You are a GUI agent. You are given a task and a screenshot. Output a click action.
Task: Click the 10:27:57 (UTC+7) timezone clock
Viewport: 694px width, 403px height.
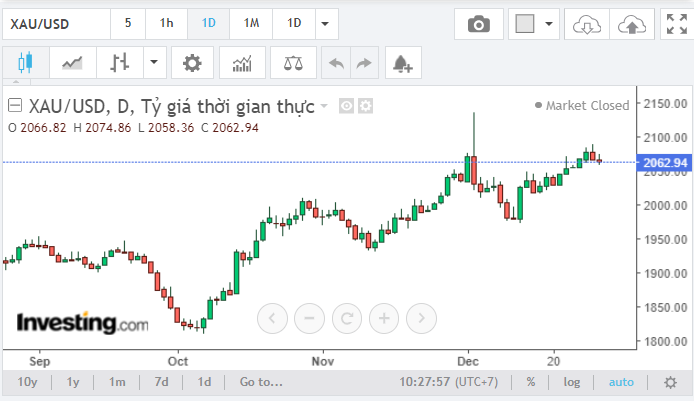(x=449, y=382)
